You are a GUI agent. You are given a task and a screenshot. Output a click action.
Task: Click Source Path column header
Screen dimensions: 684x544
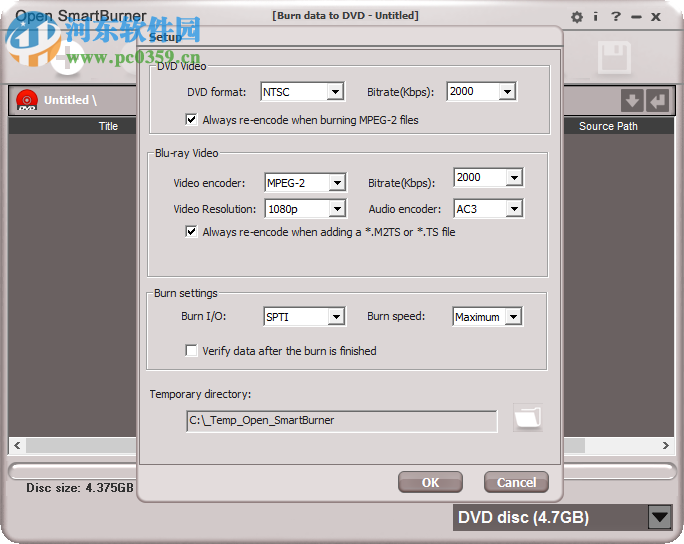608,126
